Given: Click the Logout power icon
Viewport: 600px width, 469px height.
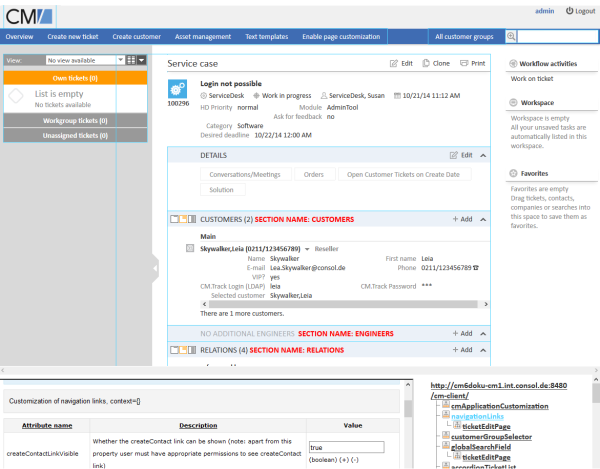Looking at the screenshot, I should (569, 11).
